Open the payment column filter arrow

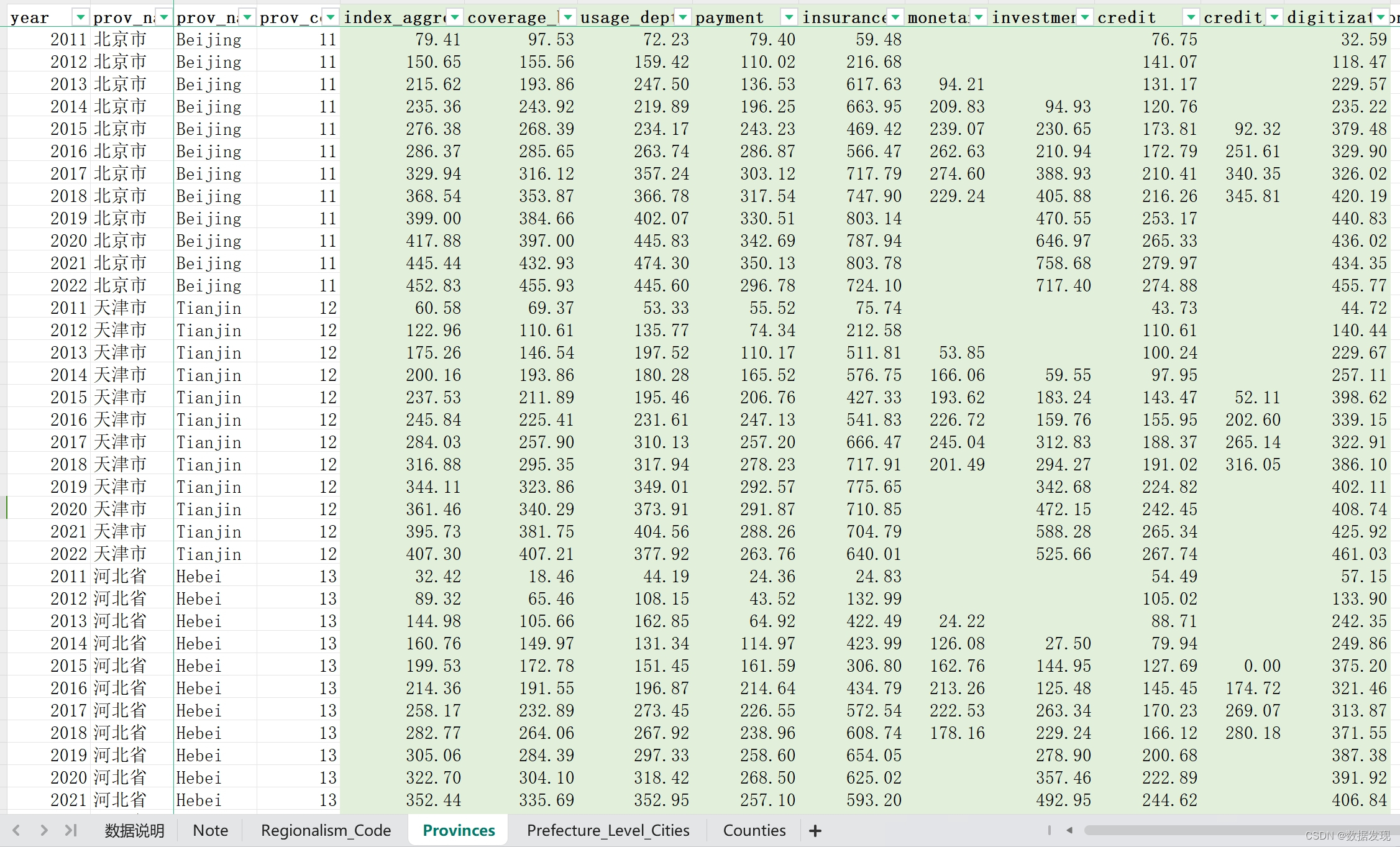pyautogui.click(x=789, y=17)
